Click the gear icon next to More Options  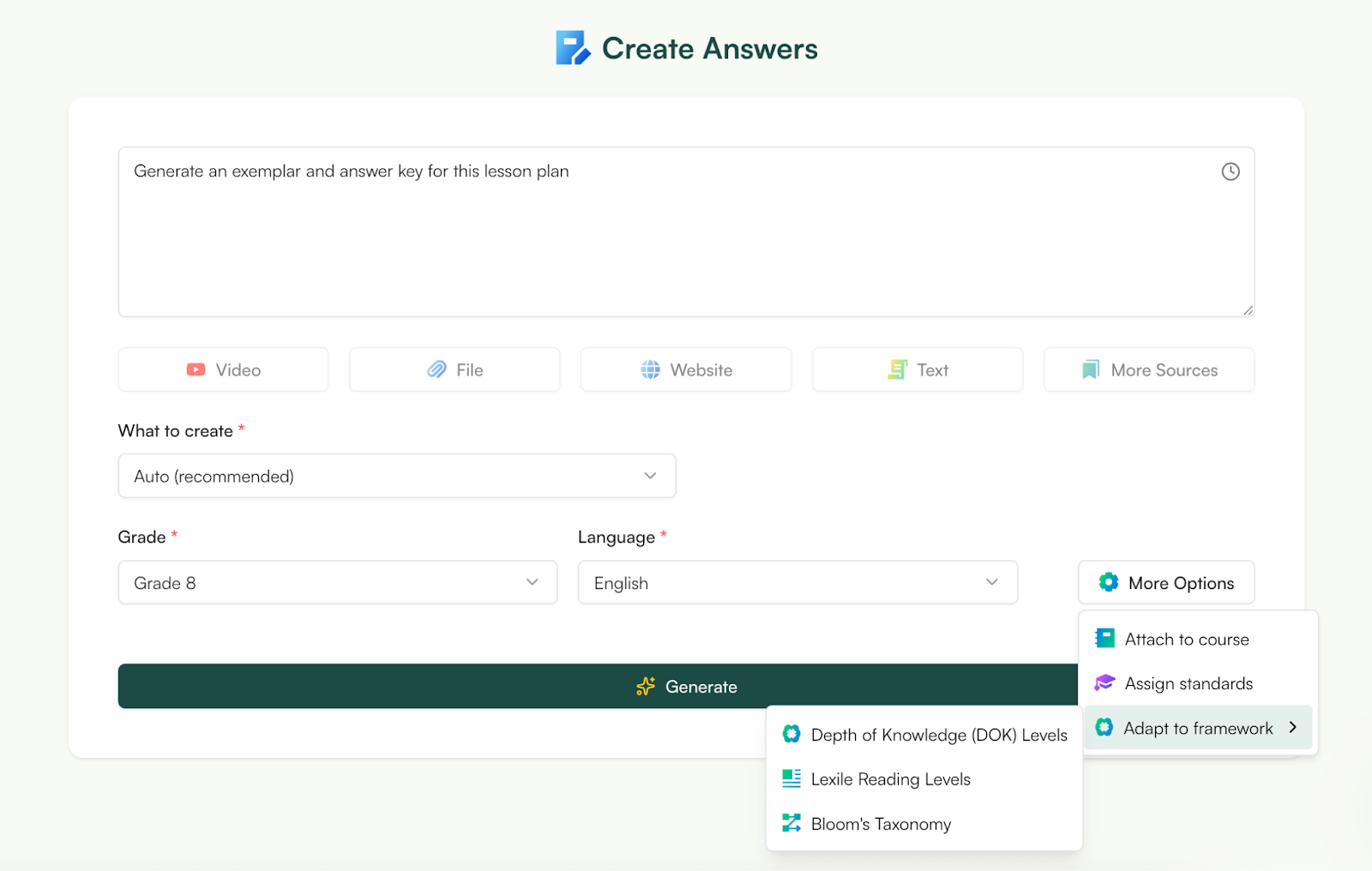tap(1110, 582)
